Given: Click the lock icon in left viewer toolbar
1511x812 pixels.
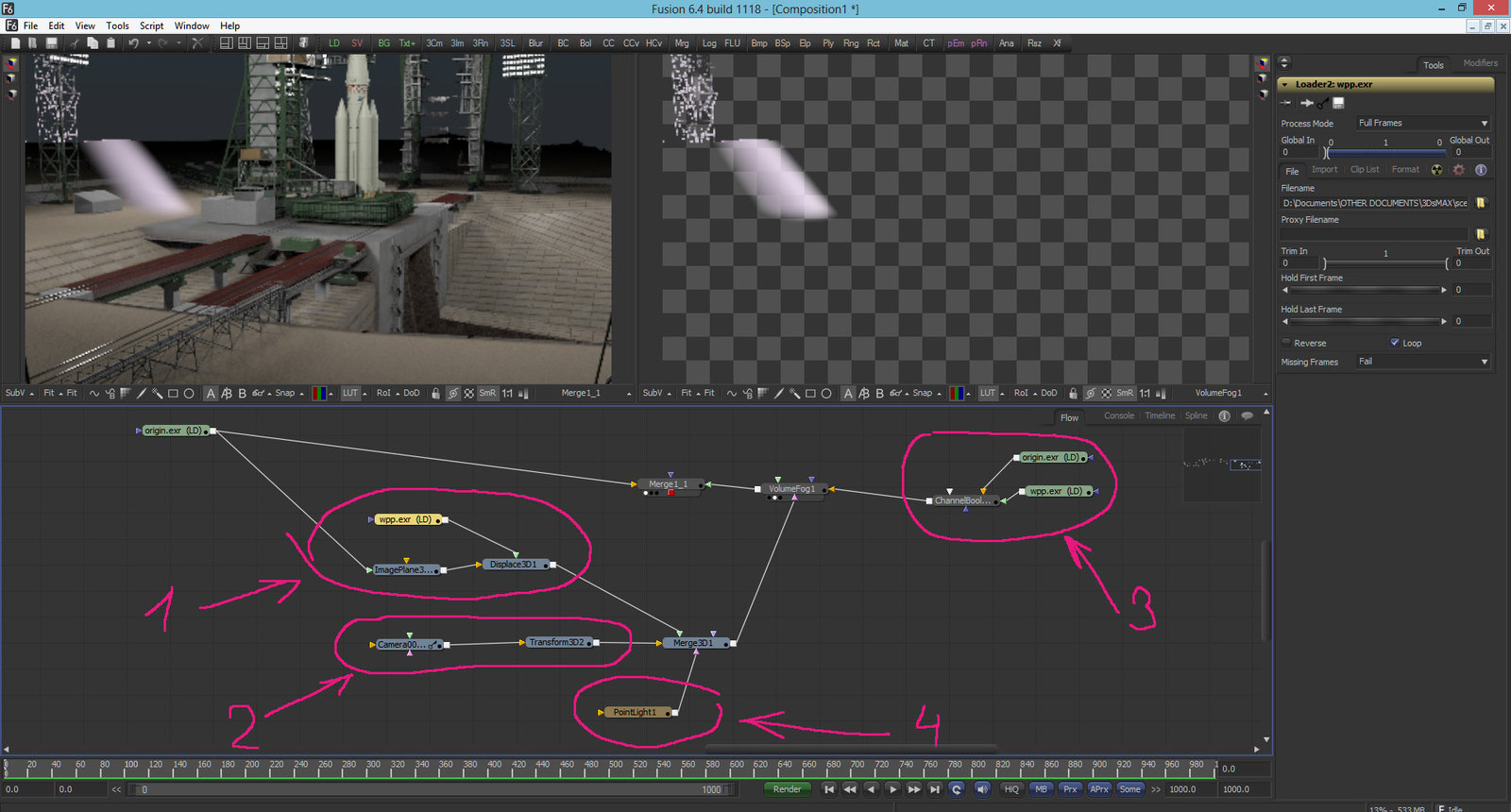Looking at the screenshot, I should tap(435, 394).
